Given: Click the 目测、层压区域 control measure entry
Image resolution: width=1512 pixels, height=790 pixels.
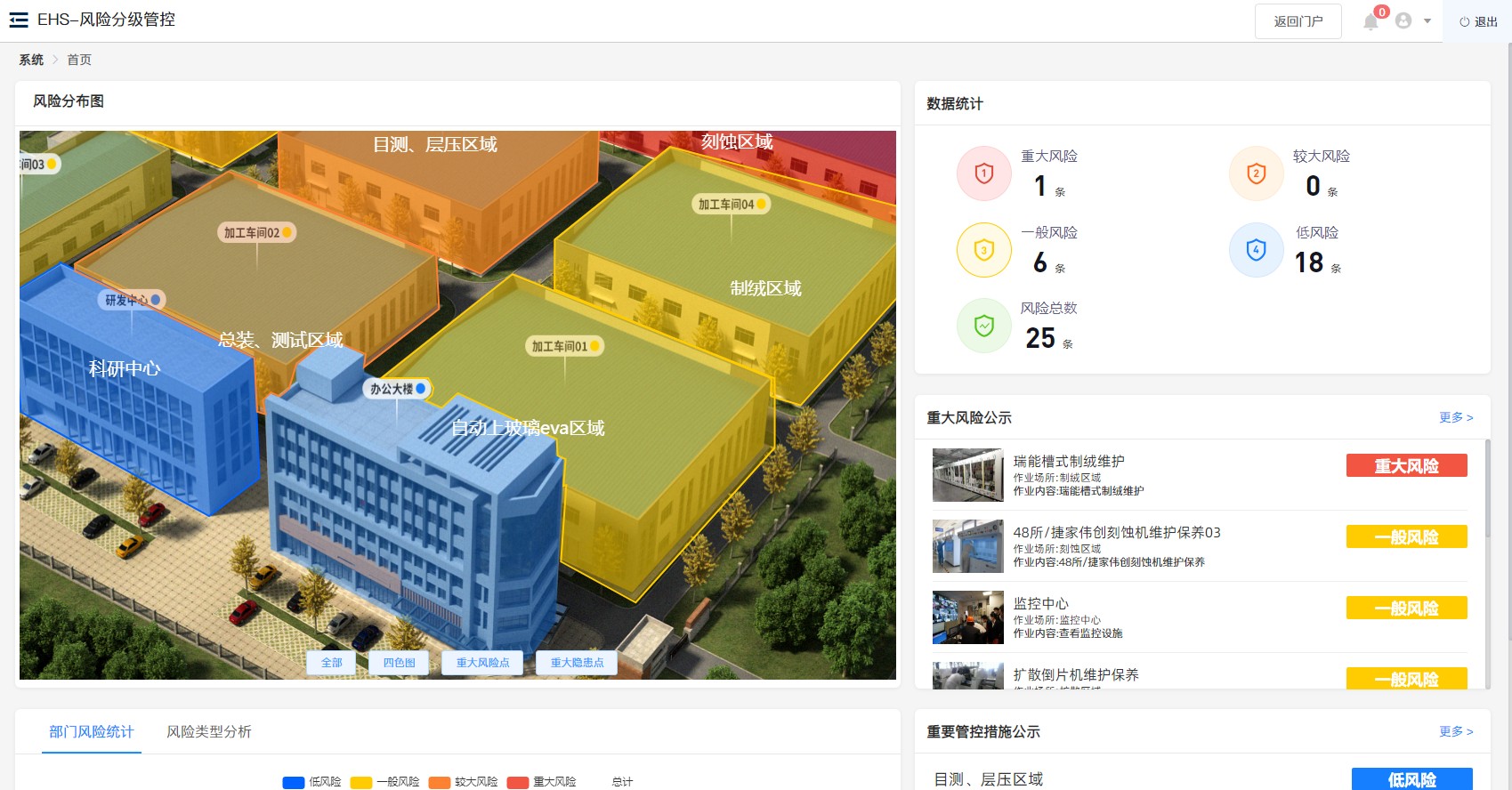Looking at the screenshot, I should pos(989,779).
